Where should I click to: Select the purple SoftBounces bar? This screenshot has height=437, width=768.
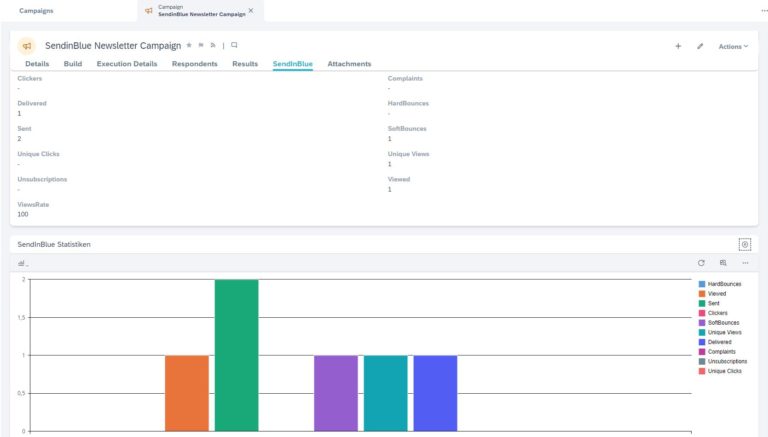tap(336, 393)
